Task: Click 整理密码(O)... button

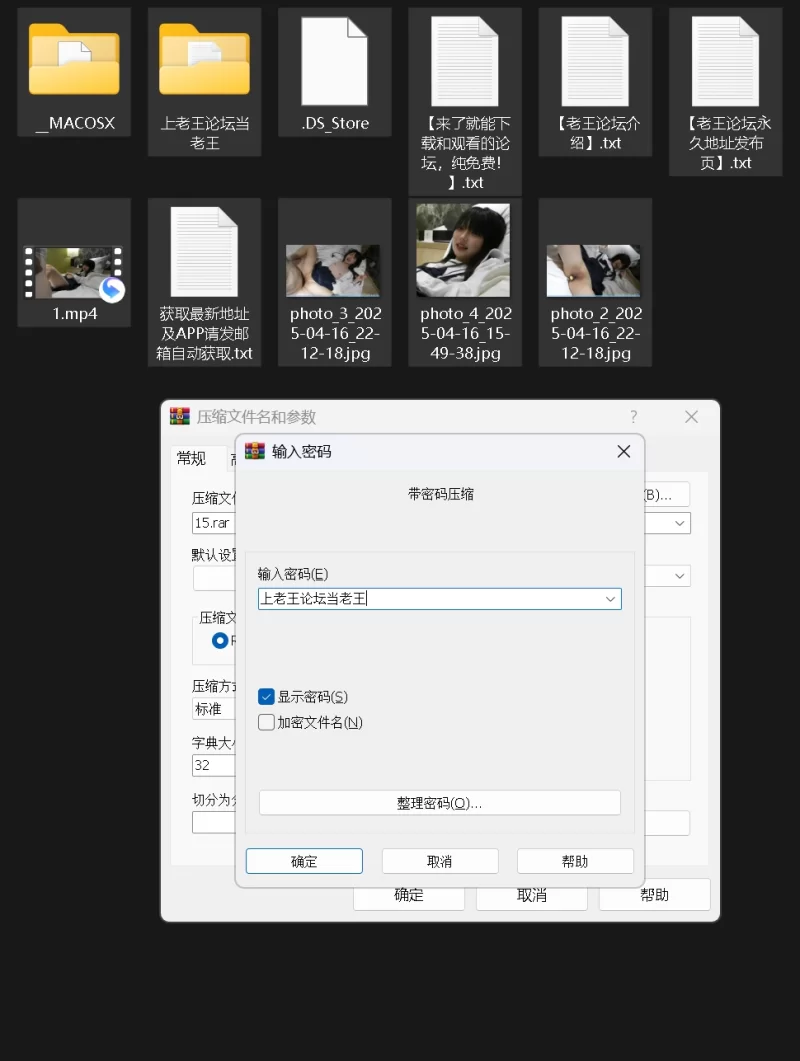Action: tap(440, 803)
